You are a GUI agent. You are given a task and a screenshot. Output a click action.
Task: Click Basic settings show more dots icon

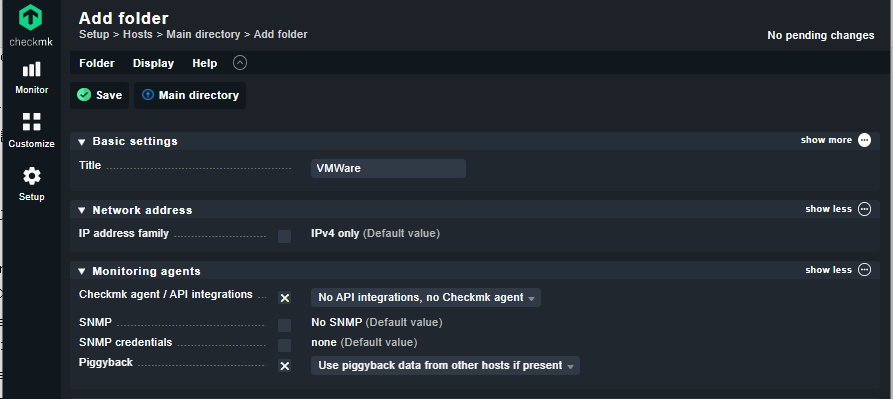coord(865,140)
